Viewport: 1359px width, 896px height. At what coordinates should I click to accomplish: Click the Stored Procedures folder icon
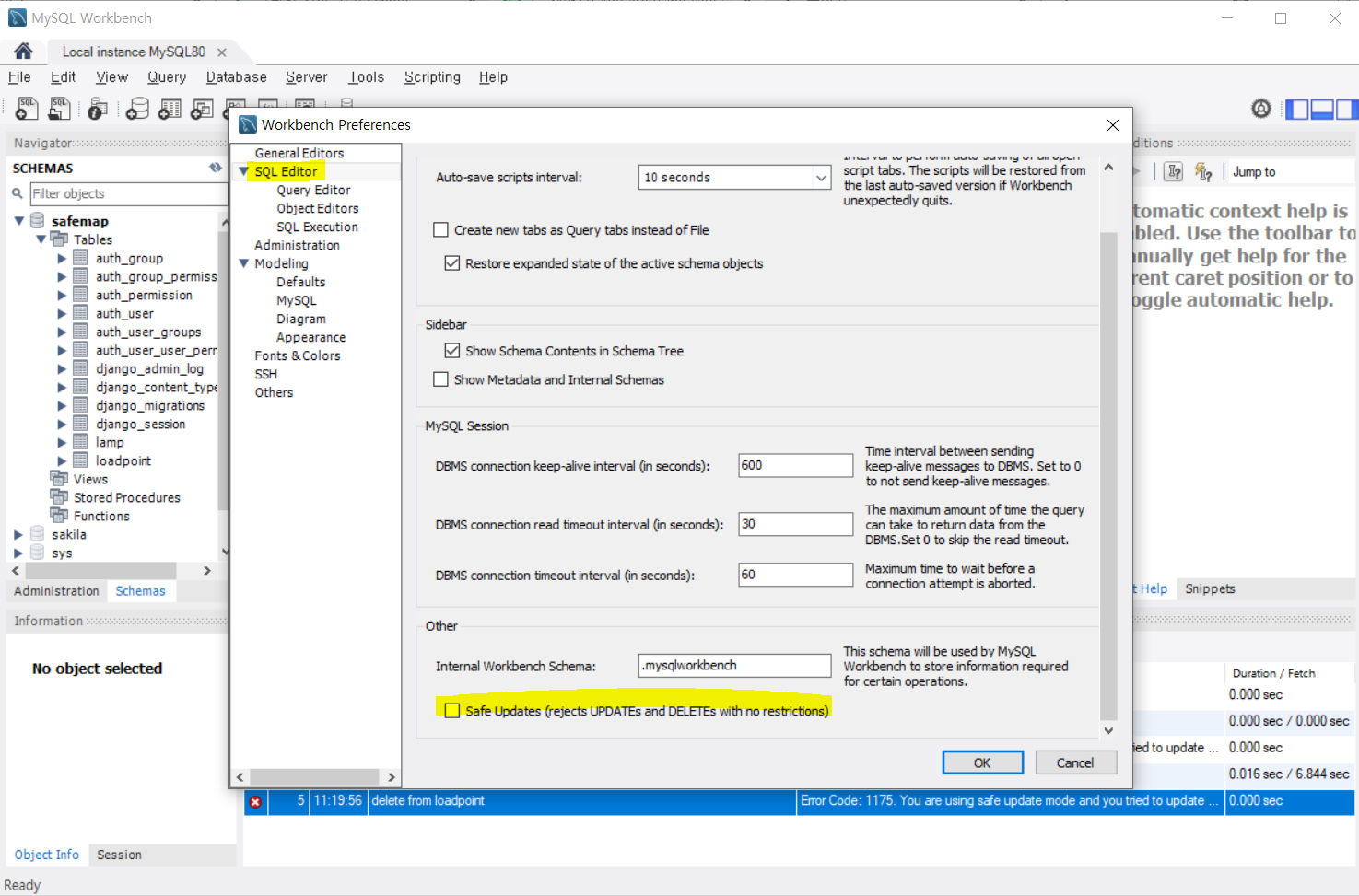[60, 497]
